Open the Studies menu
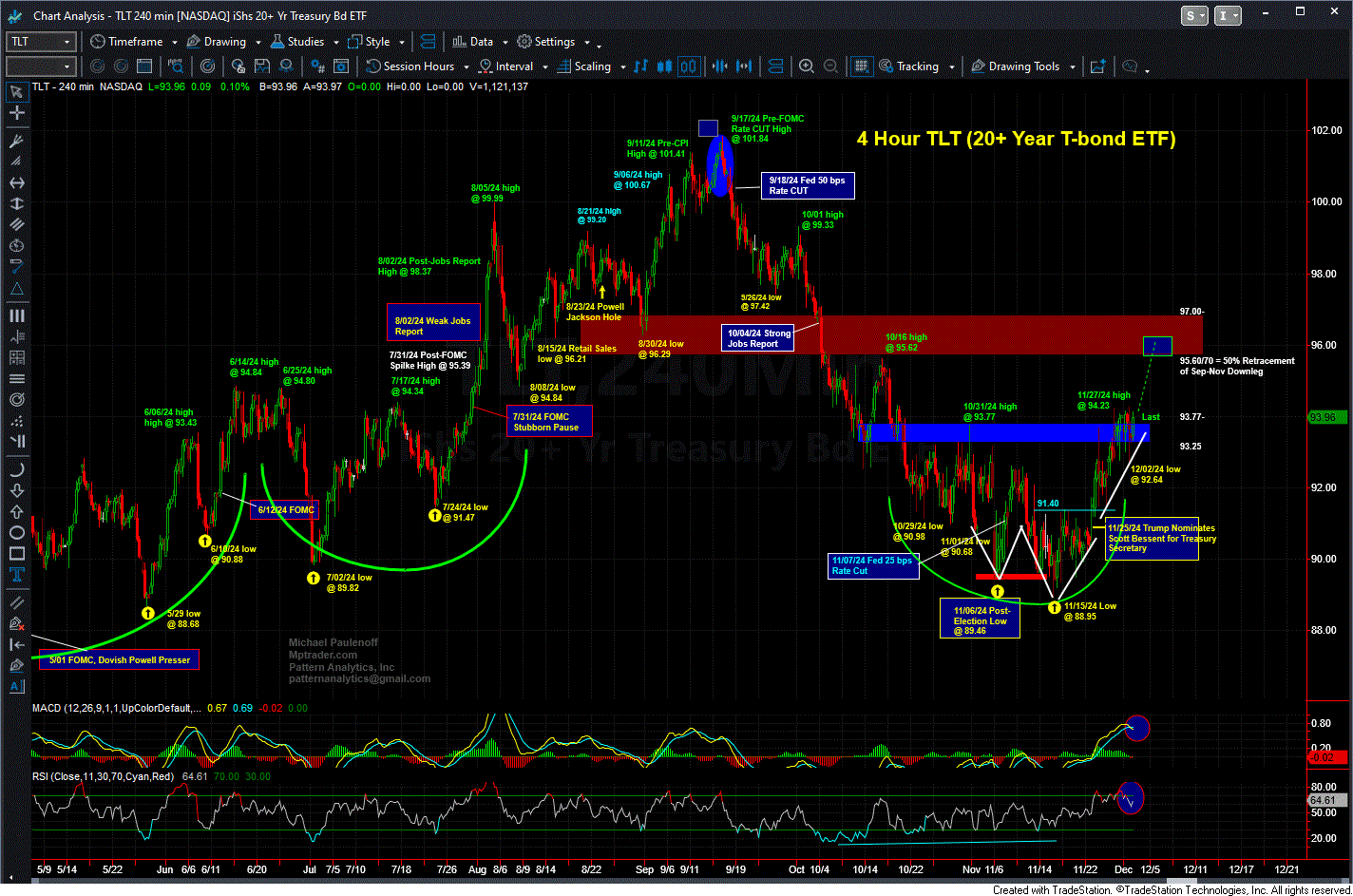 coord(297,42)
